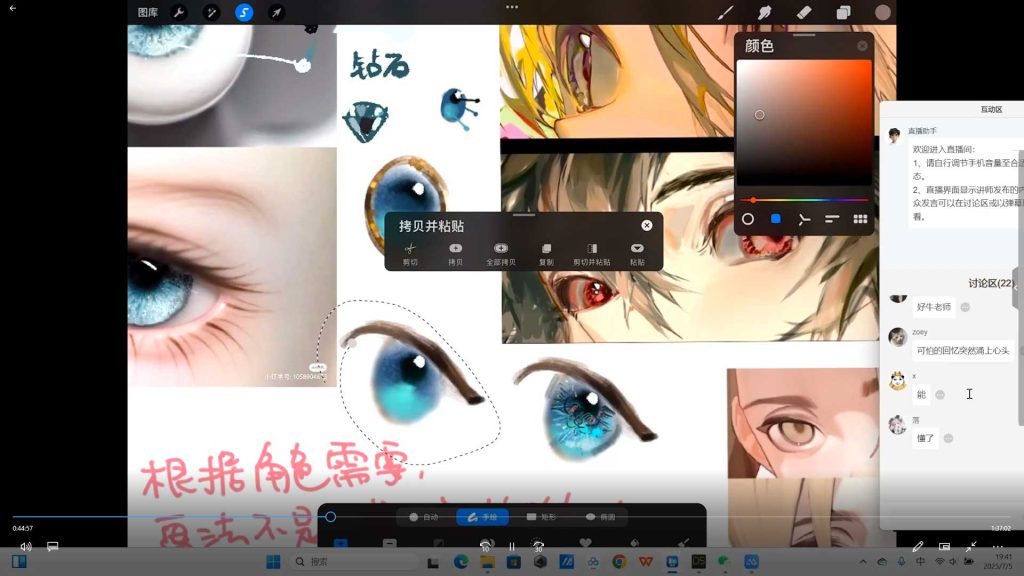Adjust the hue slider handle
Viewport: 1024px width, 576px height.
753,200
